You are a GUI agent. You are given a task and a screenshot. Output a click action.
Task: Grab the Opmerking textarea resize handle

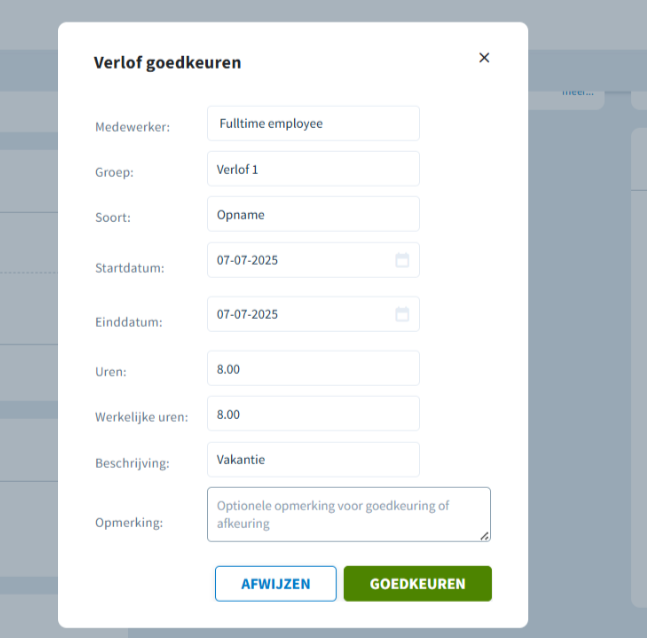tap(485, 536)
